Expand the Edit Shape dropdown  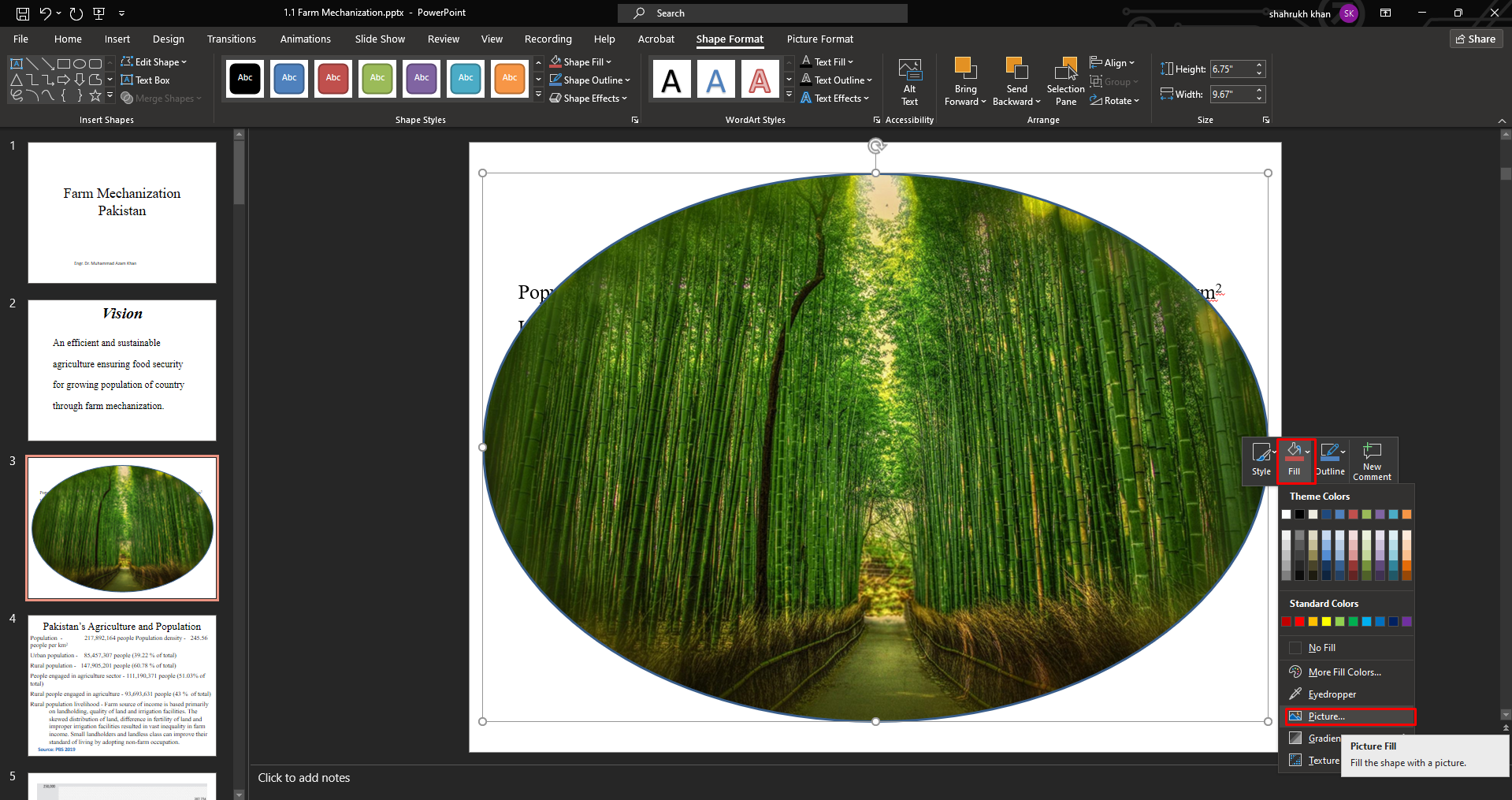(154, 62)
